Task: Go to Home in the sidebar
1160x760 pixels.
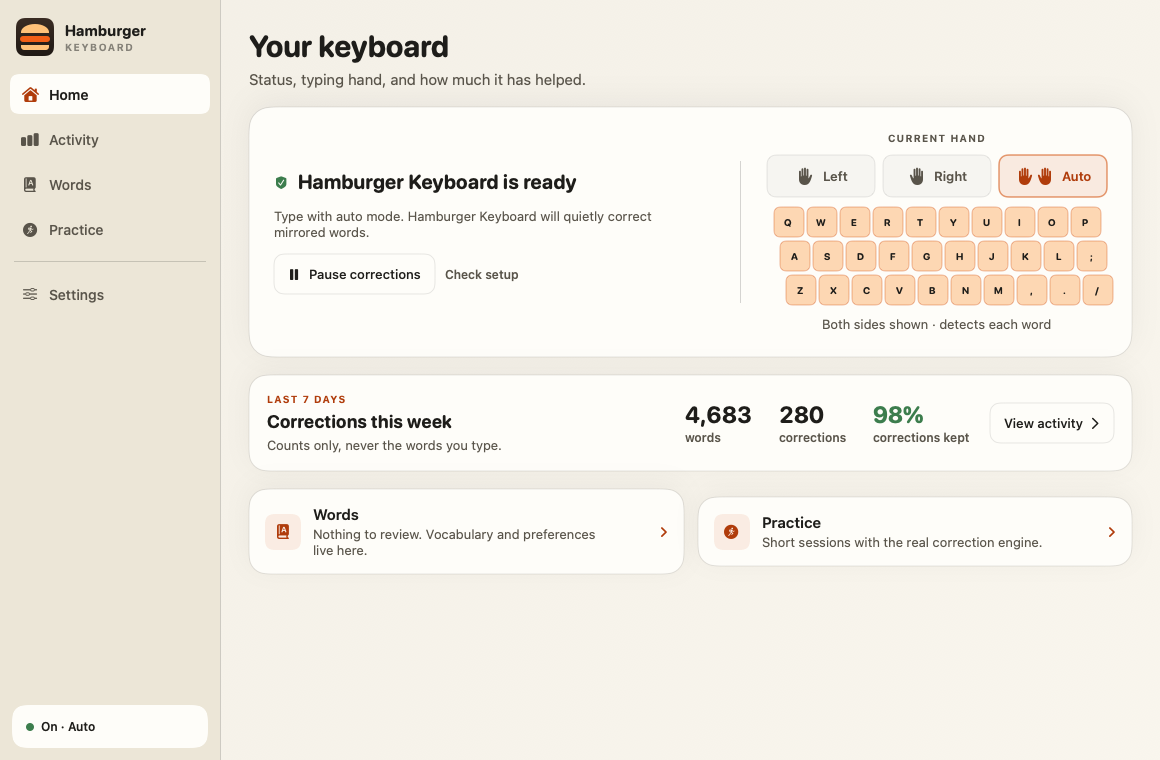Action: 110,94
